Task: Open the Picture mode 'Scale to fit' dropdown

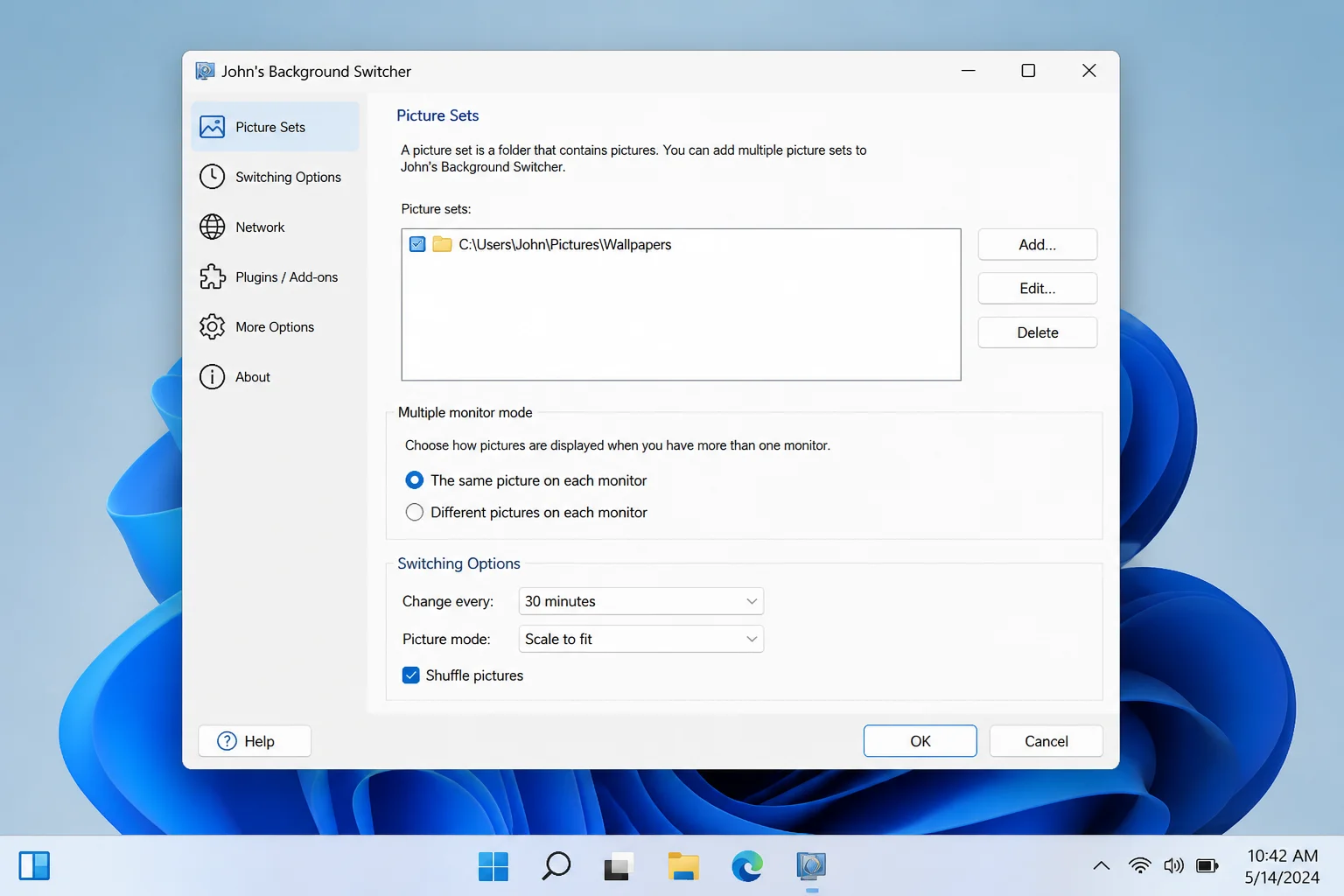Action: [x=641, y=639]
